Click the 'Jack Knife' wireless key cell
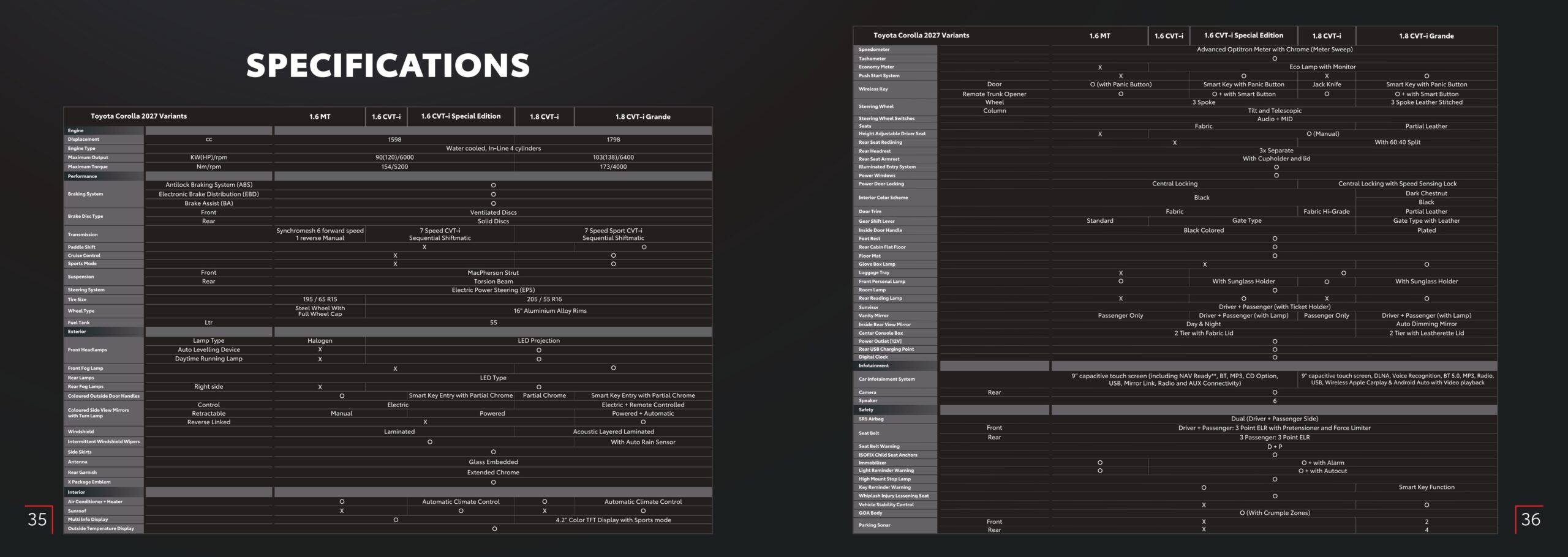 pyautogui.click(x=1327, y=84)
